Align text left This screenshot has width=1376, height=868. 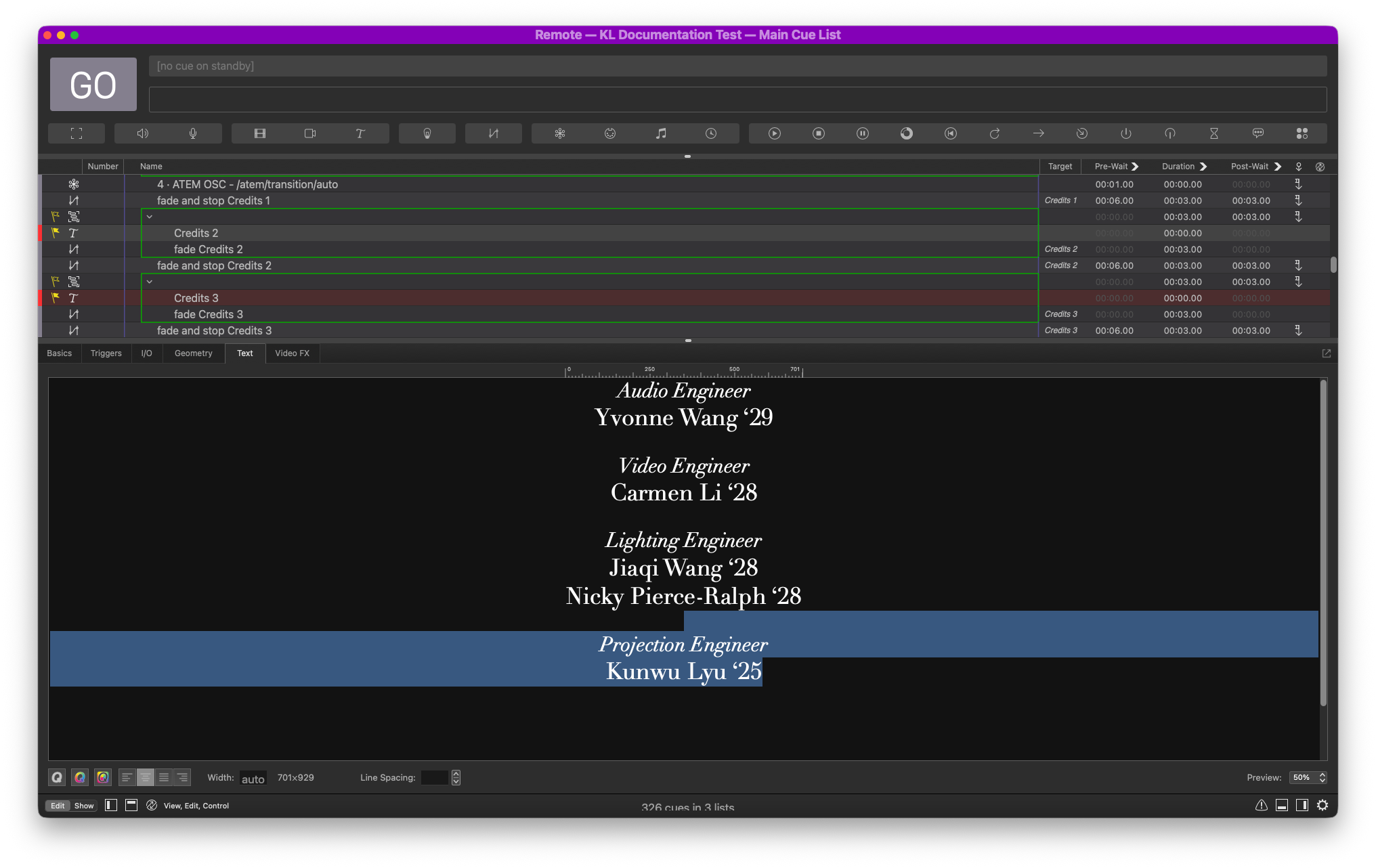click(127, 778)
